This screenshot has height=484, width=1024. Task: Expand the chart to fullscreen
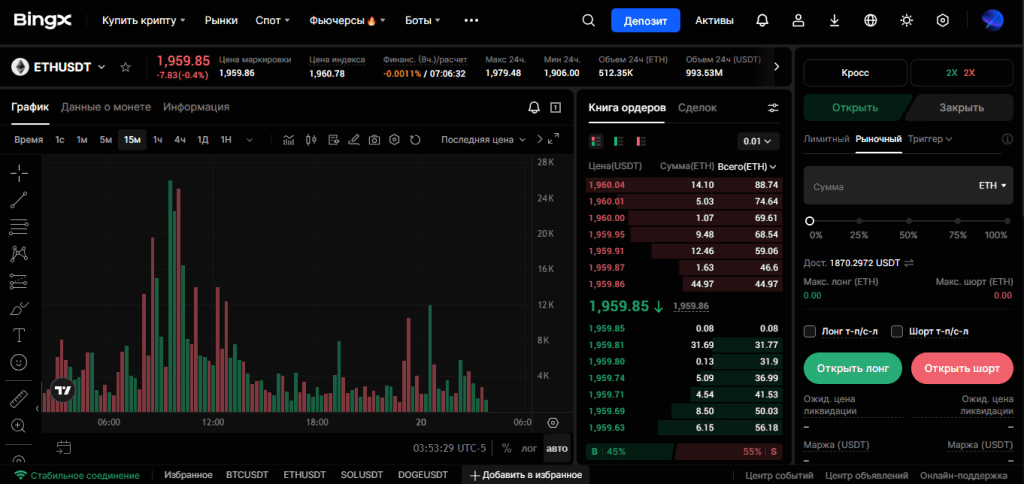click(554, 139)
